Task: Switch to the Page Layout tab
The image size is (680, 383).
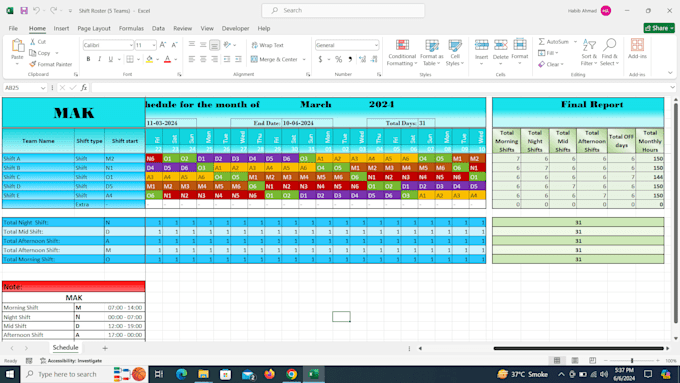Action: coord(94,28)
